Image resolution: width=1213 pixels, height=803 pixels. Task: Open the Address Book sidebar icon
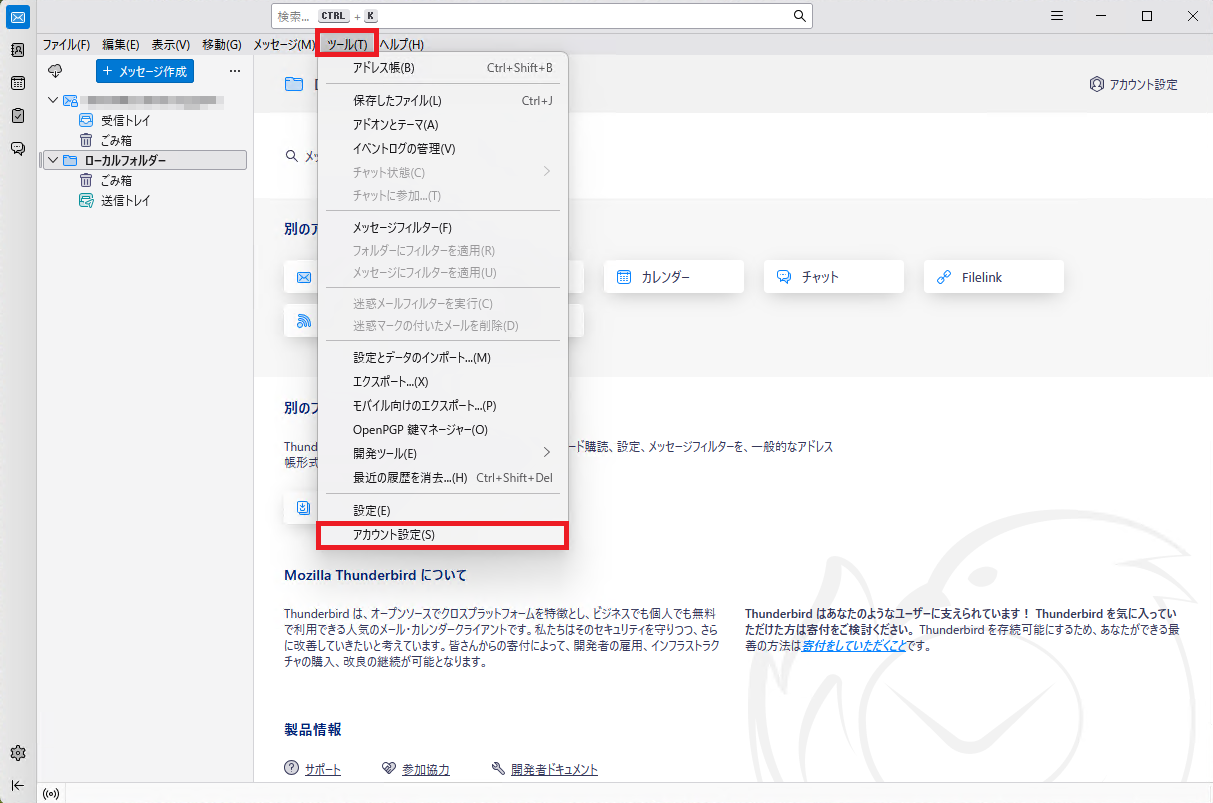[x=17, y=49]
